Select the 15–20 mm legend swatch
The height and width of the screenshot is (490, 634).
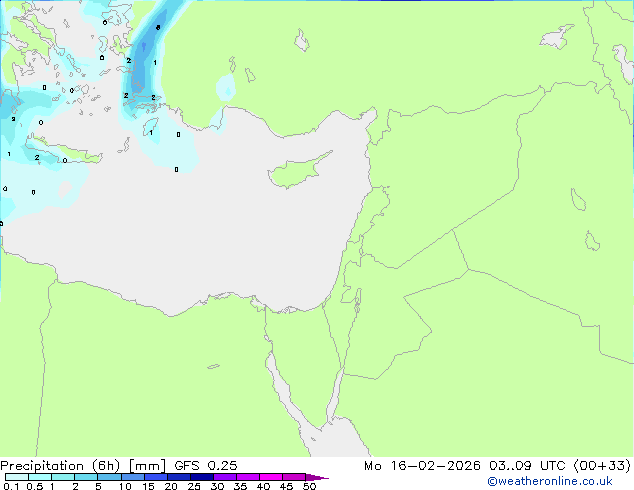[x=156, y=477]
